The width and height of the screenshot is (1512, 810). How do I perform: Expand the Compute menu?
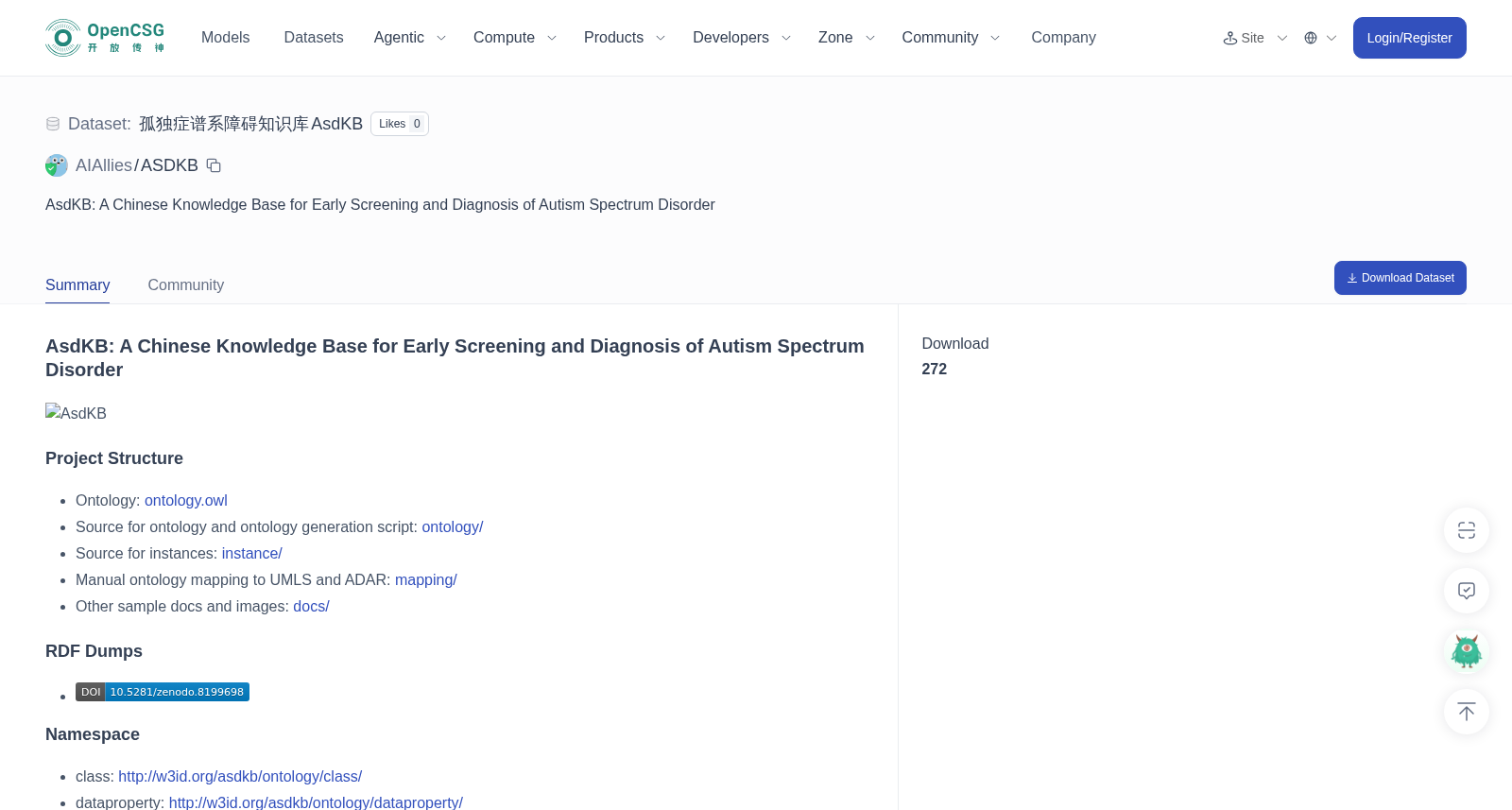(515, 38)
